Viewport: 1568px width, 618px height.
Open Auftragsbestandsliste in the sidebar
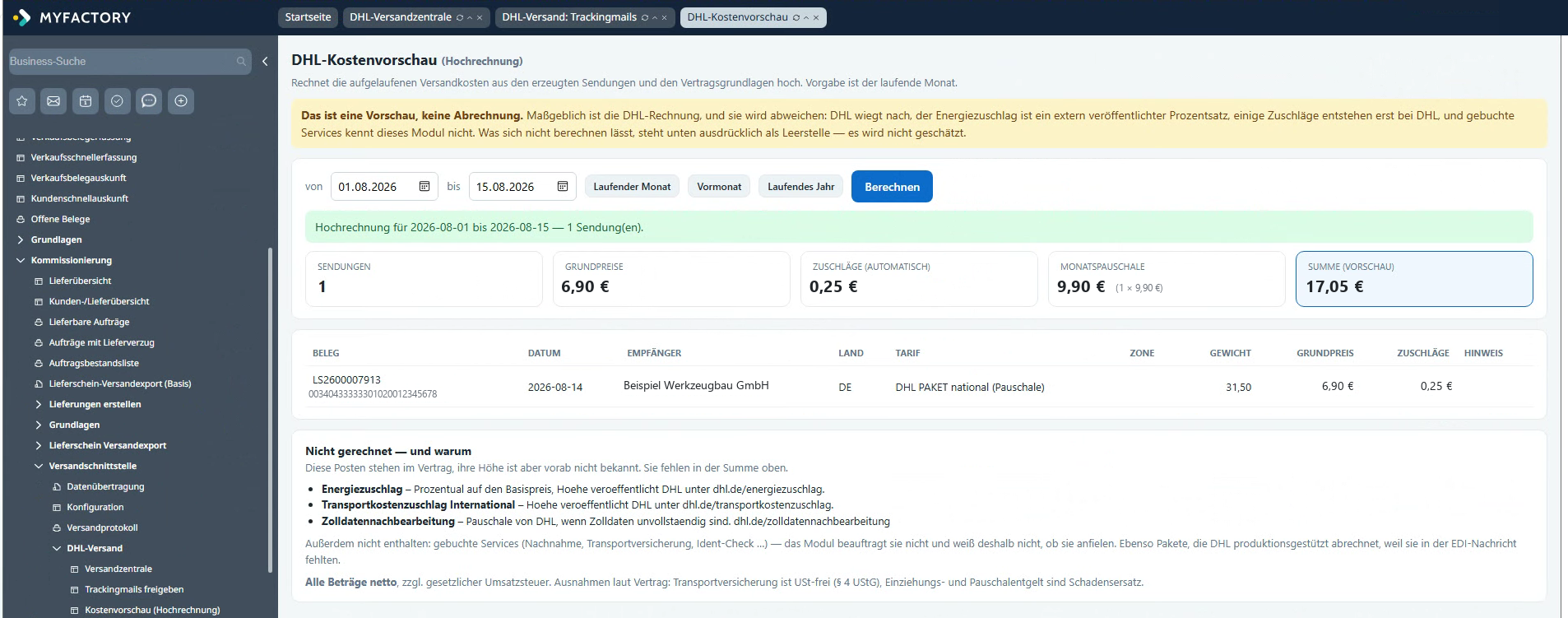tap(94, 363)
